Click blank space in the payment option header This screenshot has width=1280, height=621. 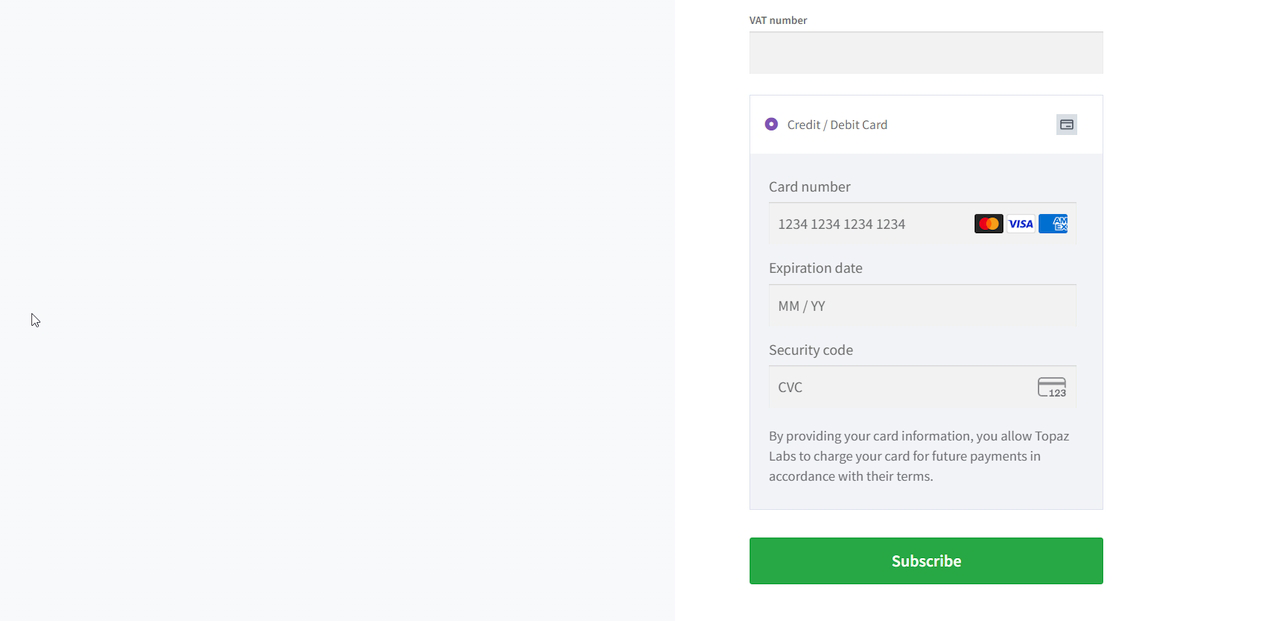(970, 125)
